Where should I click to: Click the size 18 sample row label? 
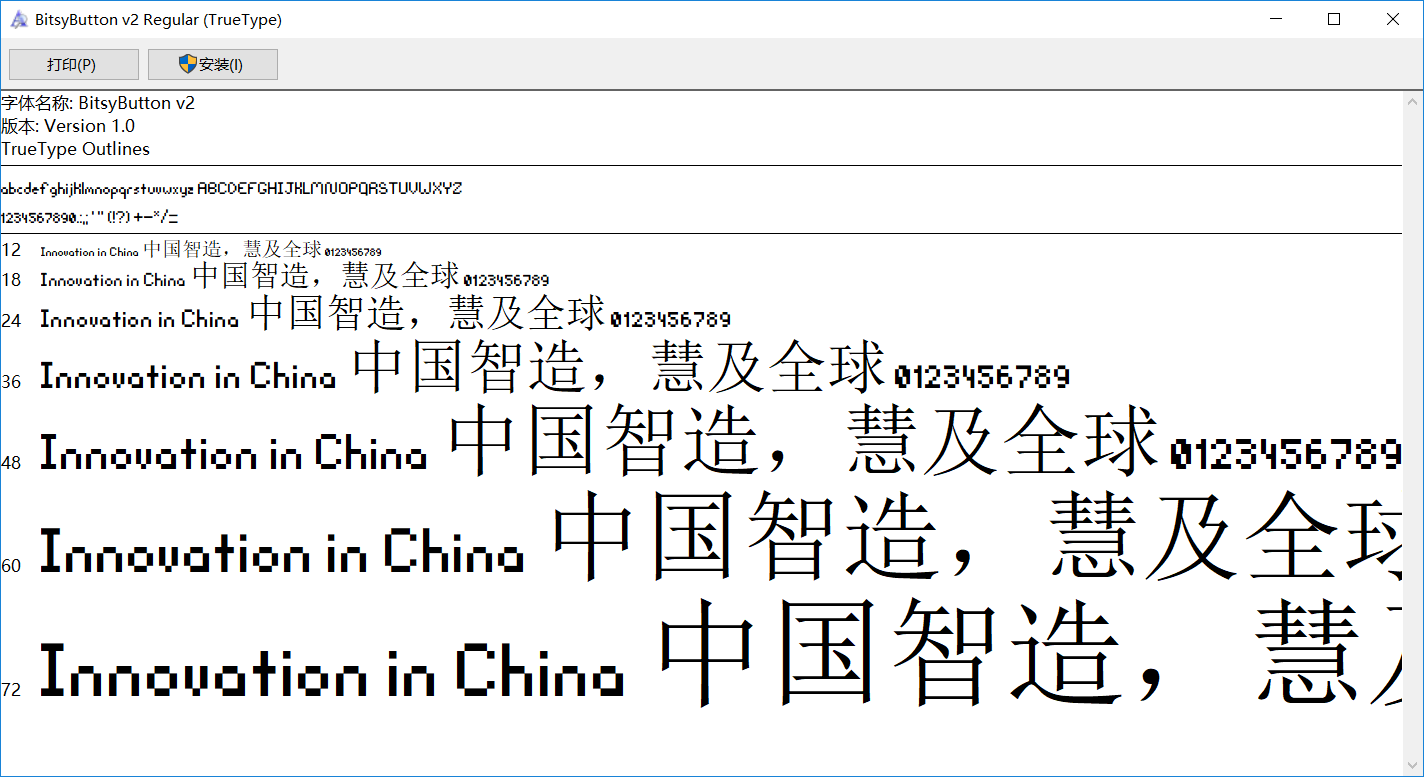click(x=11, y=279)
